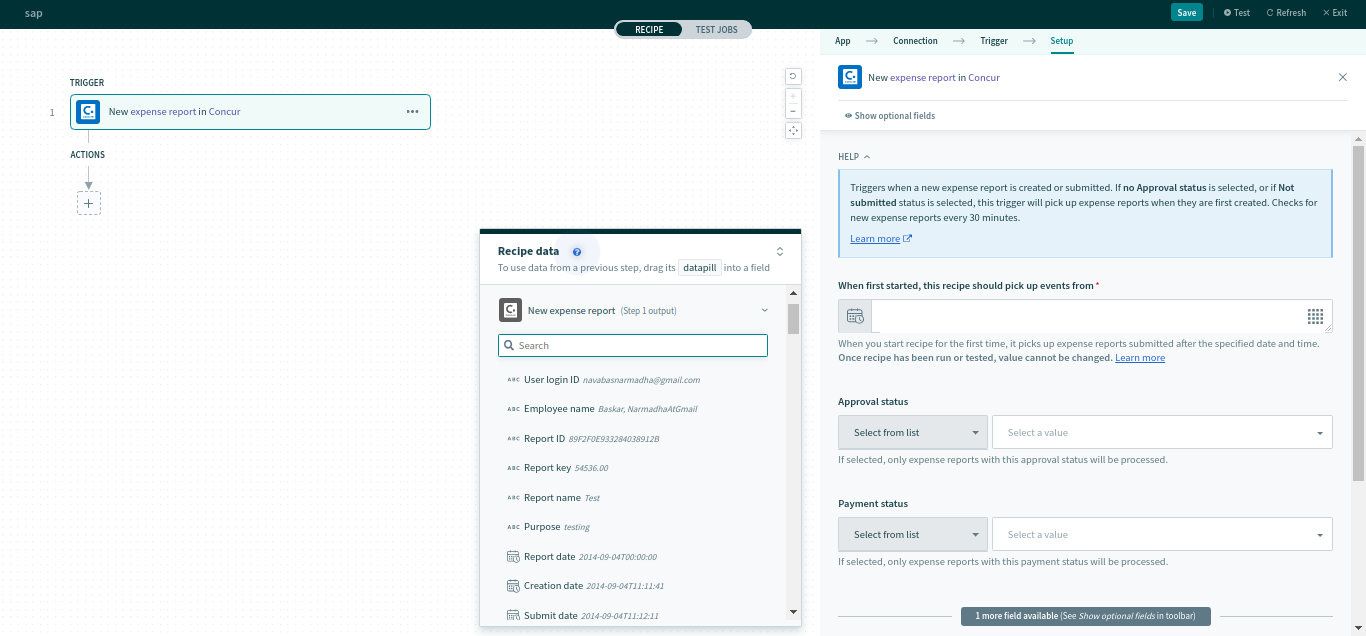Open the Approval status Select from list dropdown
Screen dimensions: 1366x636
click(x=911, y=431)
